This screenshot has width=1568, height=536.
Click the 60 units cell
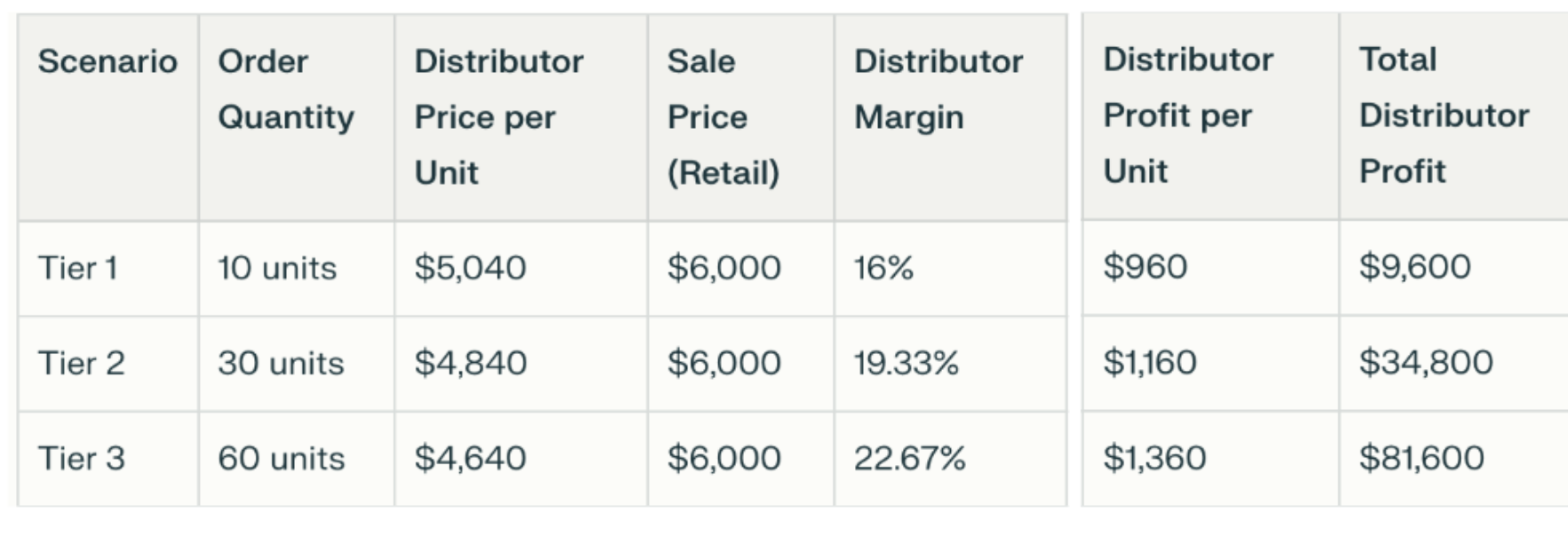pos(281,459)
